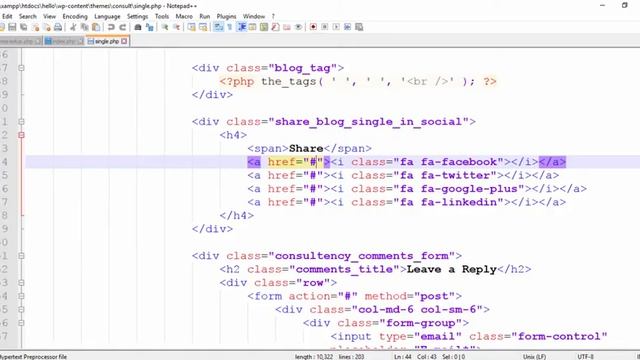Open the Encoding menu
Screen dimensions: 640x360
tap(75, 16)
